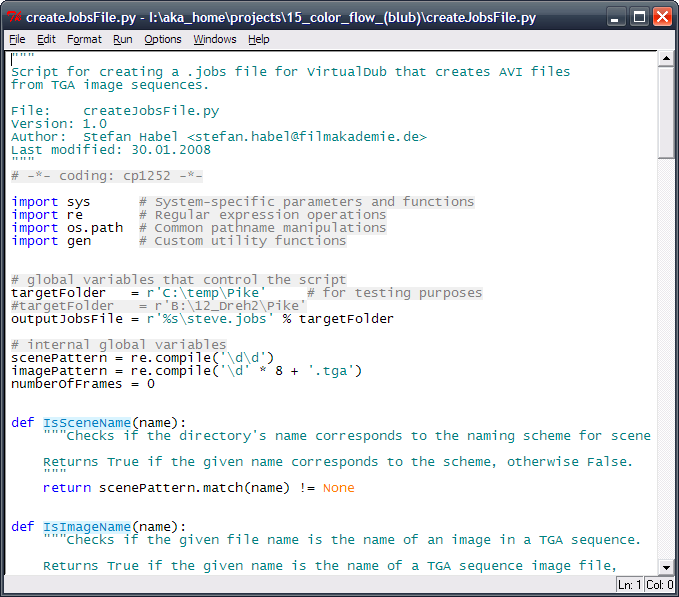
Task: Maximize the IDLE editor window
Action: (641, 17)
